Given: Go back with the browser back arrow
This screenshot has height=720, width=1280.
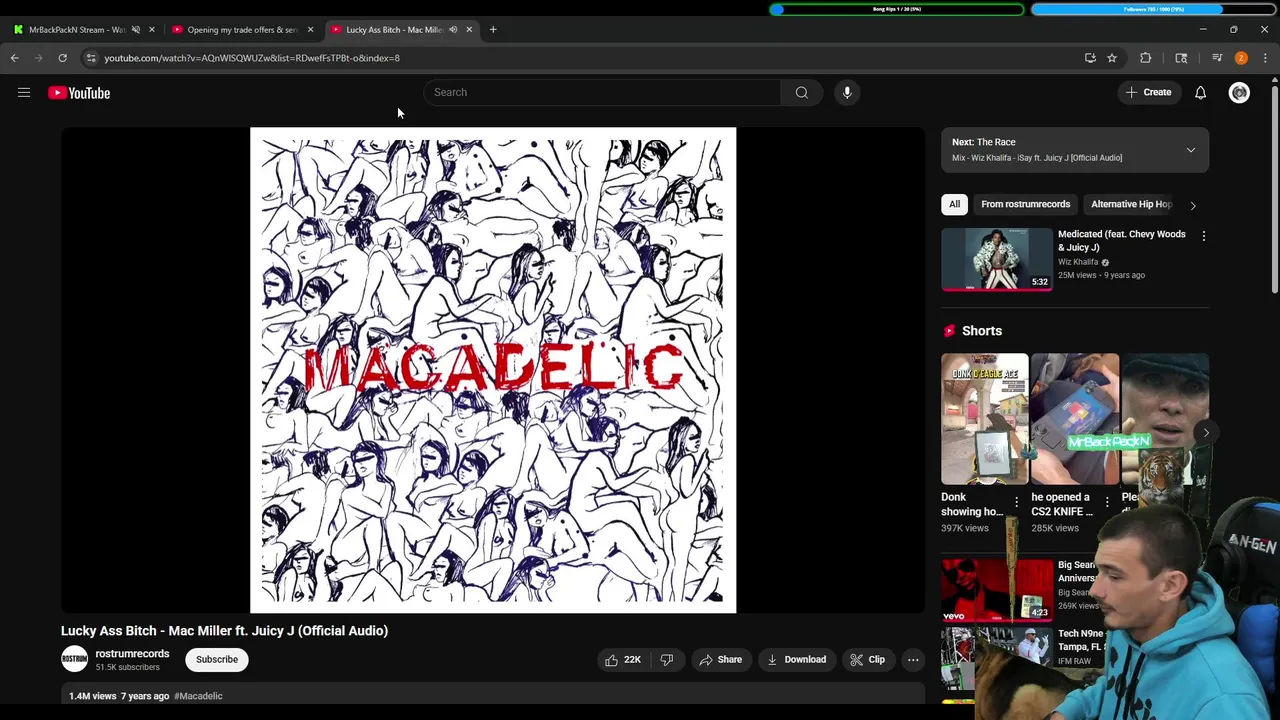Looking at the screenshot, I should coord(15,58).
